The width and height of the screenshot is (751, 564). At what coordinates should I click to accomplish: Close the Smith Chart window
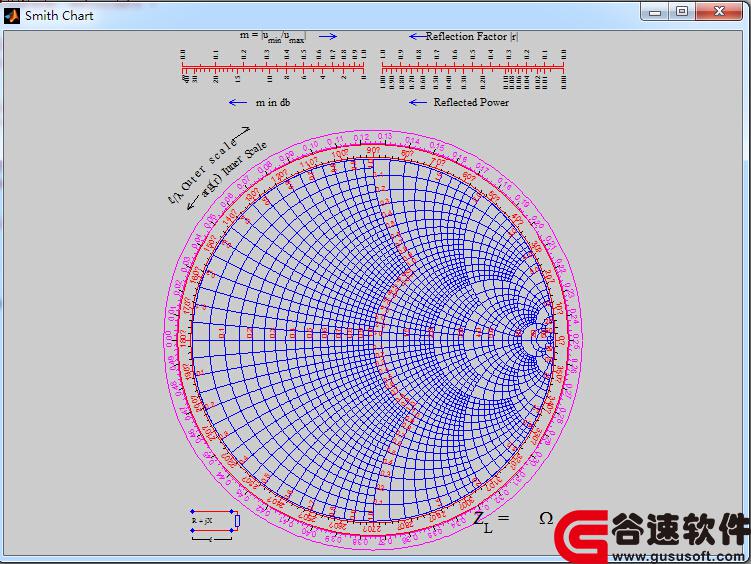coord(719,11)
